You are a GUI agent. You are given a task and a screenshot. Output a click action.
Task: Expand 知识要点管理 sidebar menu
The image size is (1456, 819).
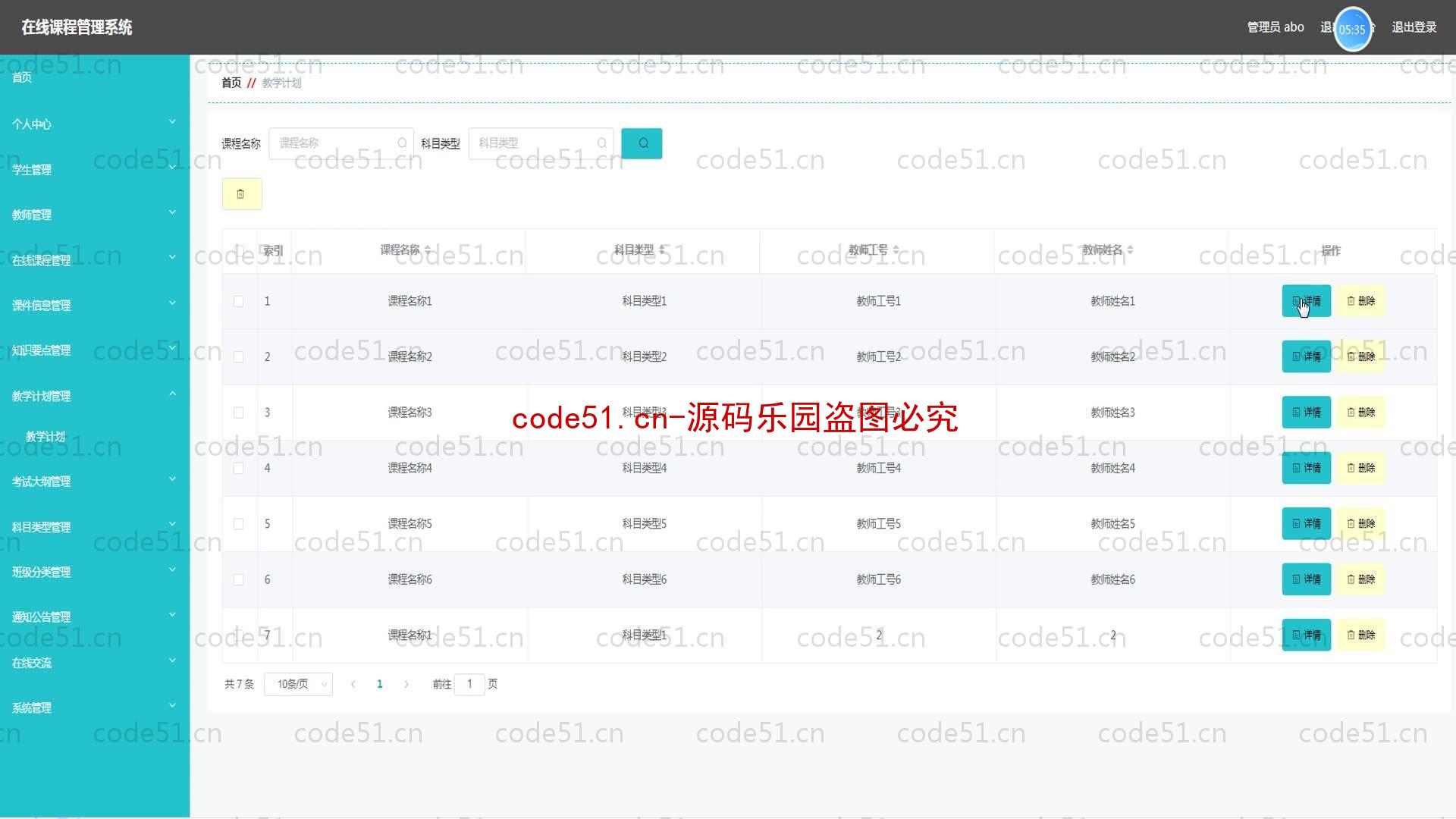tap(95, 350)
